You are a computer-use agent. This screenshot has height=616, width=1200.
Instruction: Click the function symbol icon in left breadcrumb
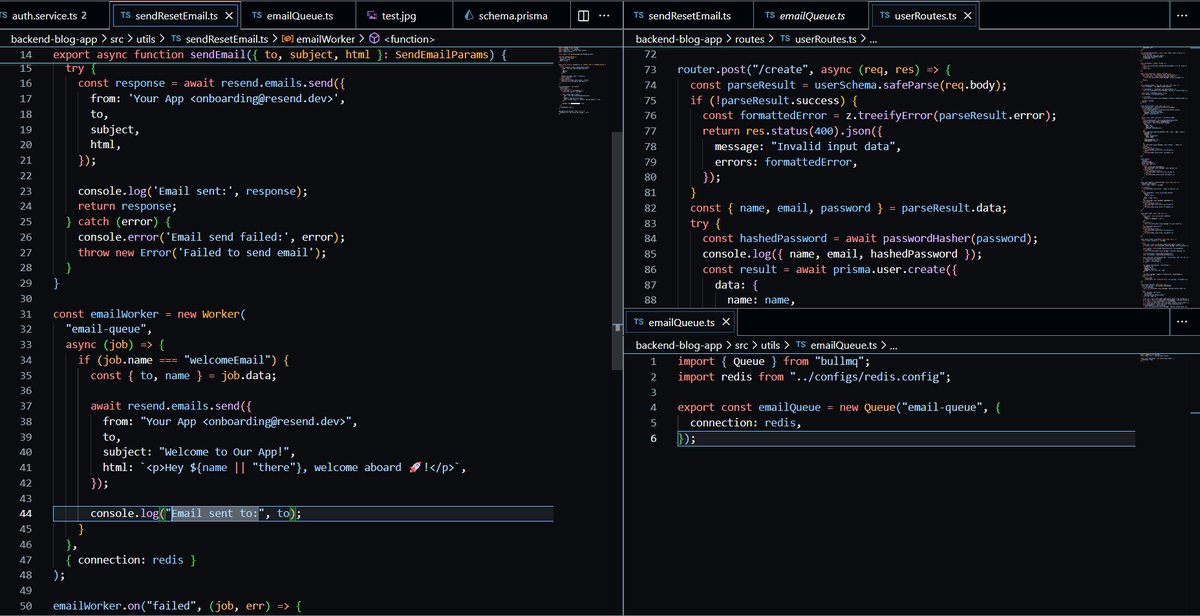(374, 38)
